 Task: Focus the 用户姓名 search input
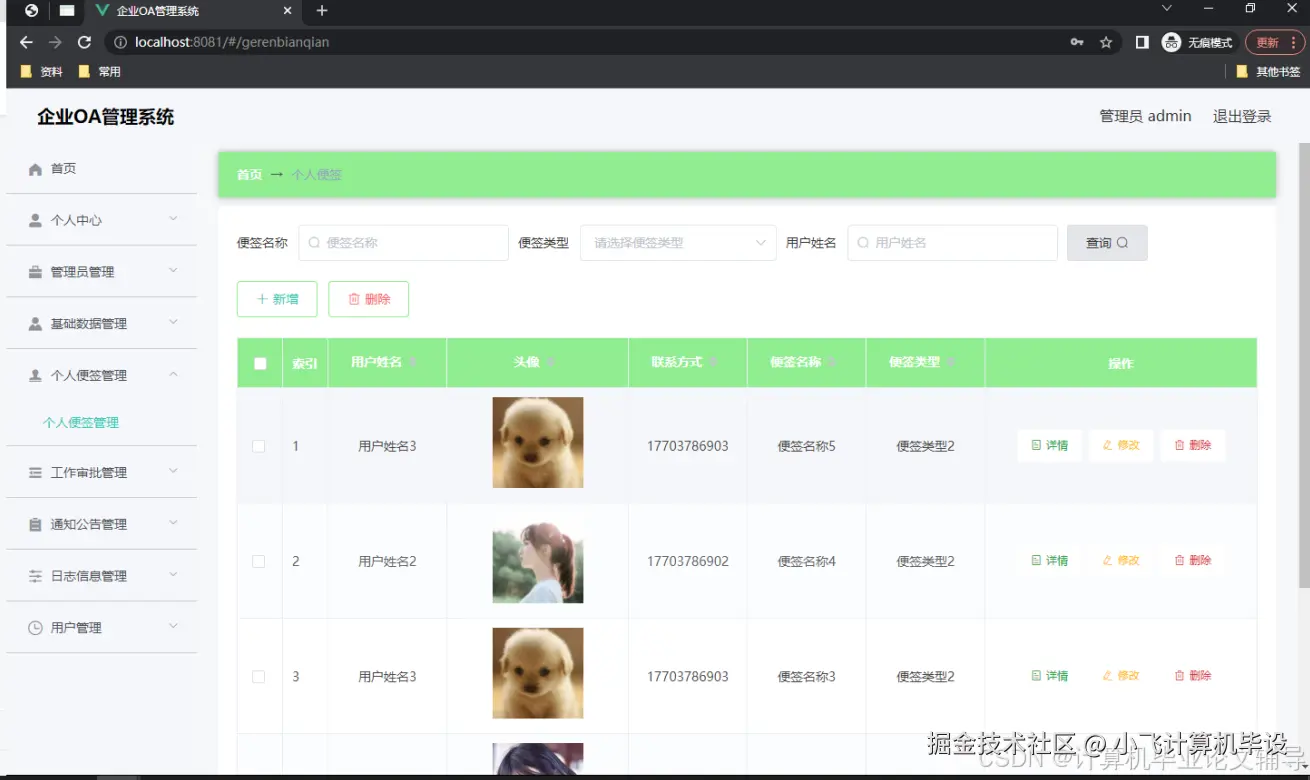click(x=952, y=243)
